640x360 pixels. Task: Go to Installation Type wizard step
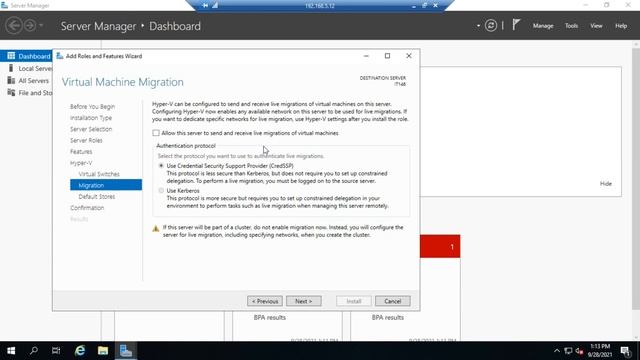pyautogui.click(x=91, y=118)
